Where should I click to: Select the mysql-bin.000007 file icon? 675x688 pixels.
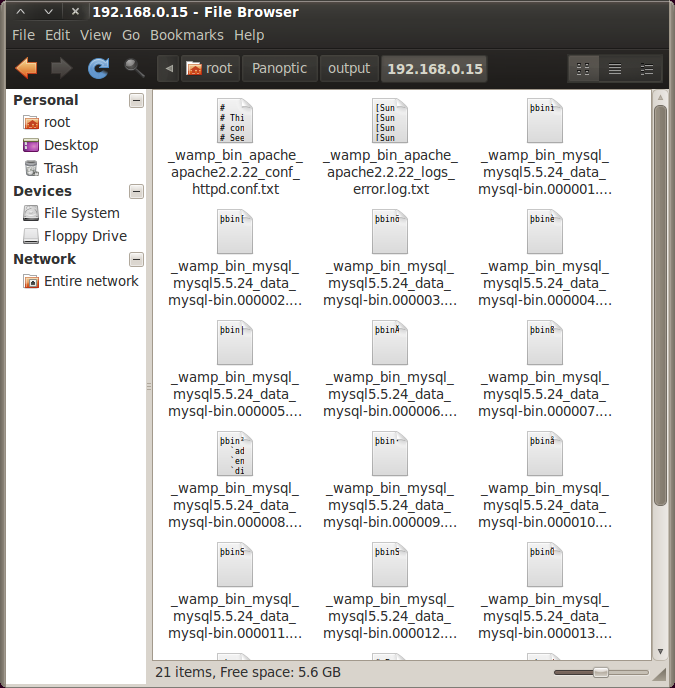click(545, 343)
